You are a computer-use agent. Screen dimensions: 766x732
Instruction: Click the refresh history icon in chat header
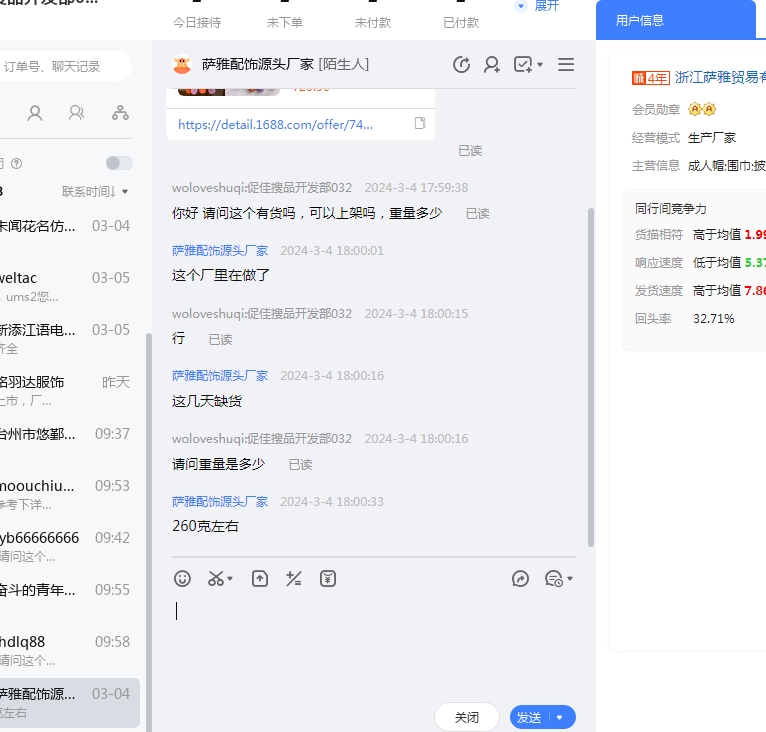(461, 65)
